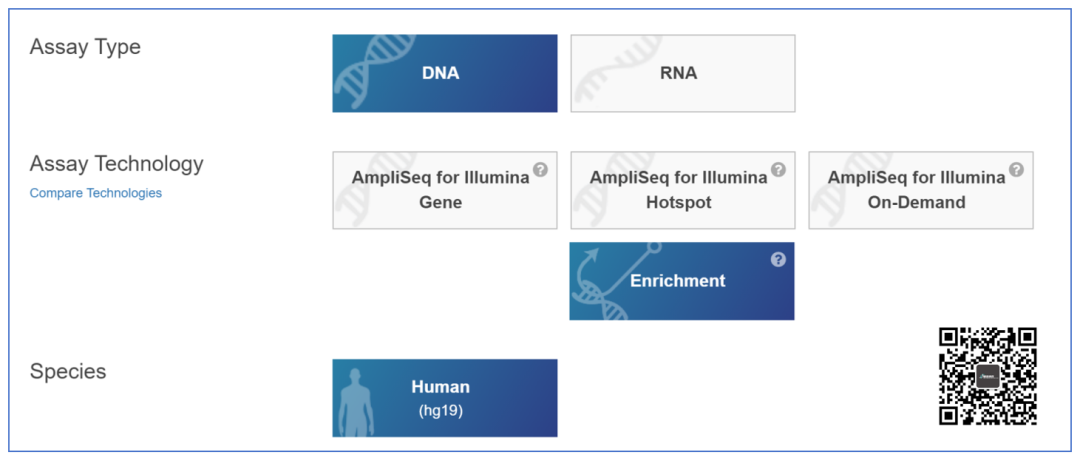Click the Assay Type label
Screen dimensions: 1080x458
(85, 47)
